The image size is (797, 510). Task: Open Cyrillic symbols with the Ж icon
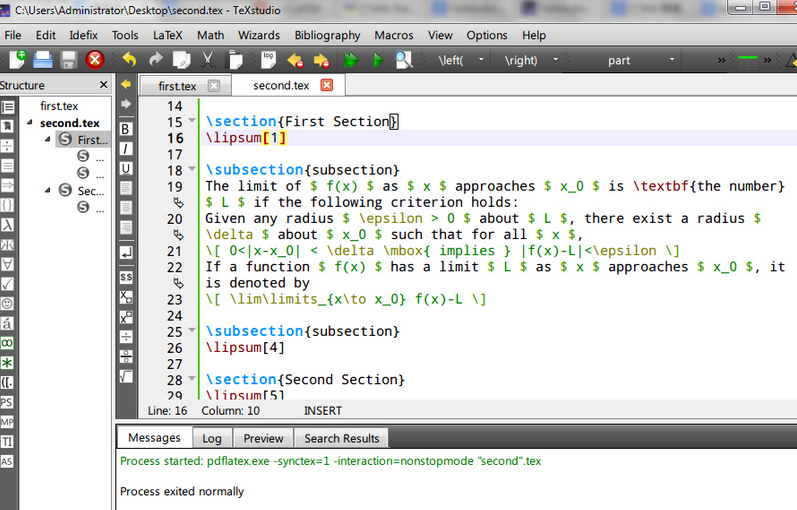[x=7, y=245]
